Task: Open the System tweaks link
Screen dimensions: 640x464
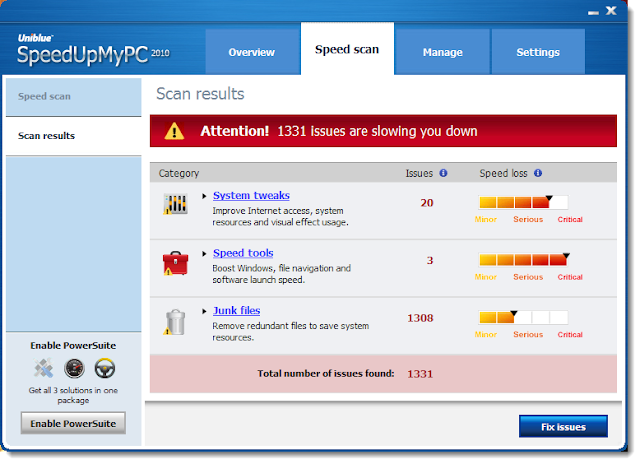Action: 251,195
